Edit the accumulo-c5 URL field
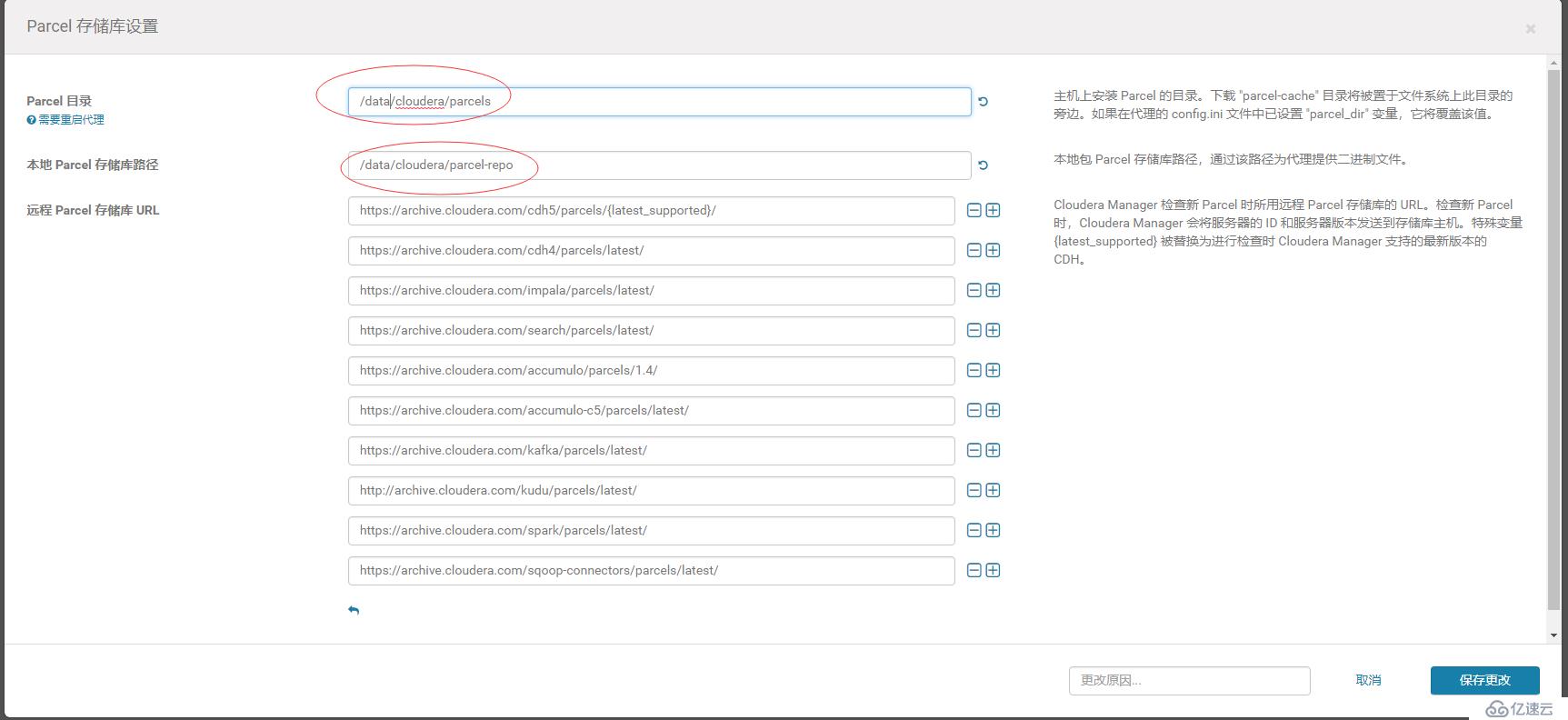 tap(651, 411)
